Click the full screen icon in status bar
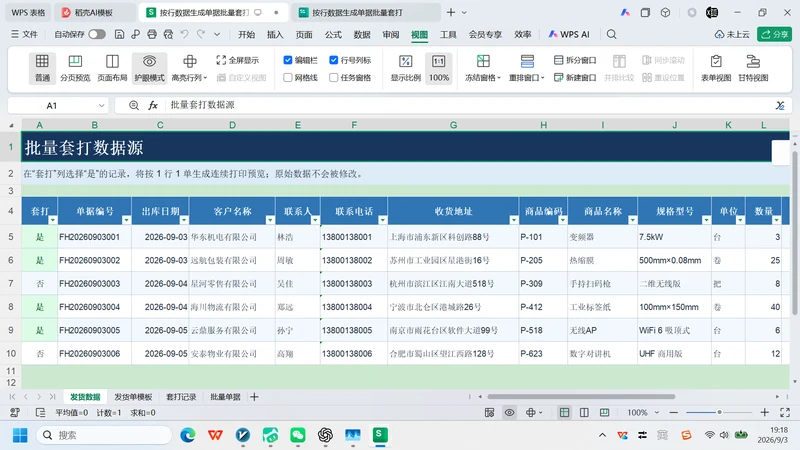This screenshot has width=800, height=450. point(785,412)
